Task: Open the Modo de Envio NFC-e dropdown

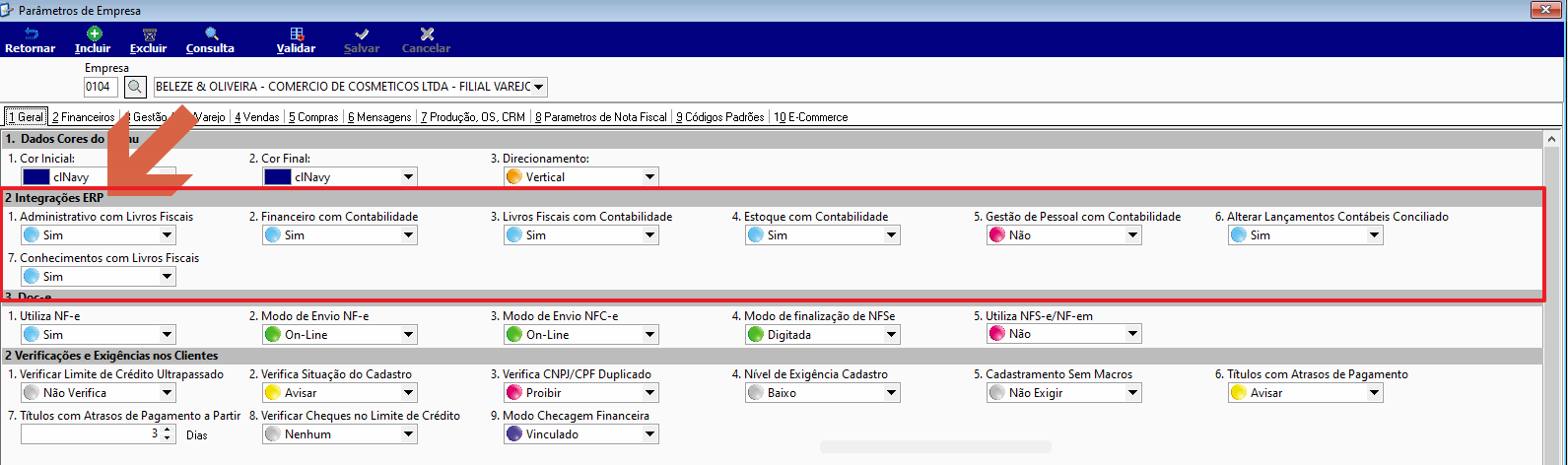Action: tap(650, 335)
